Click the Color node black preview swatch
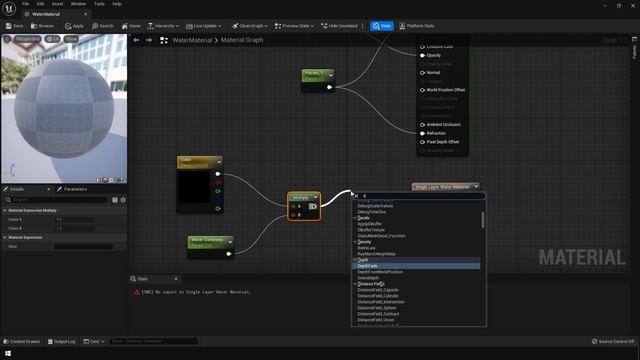This screenshot has width=640, height=360. pyautogui.click(x=195, y=187)
